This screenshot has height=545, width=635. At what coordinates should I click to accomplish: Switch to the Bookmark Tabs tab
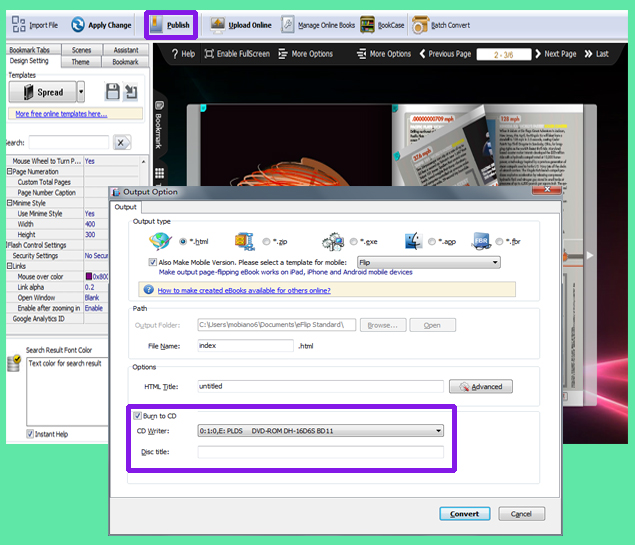click(33, 50)
